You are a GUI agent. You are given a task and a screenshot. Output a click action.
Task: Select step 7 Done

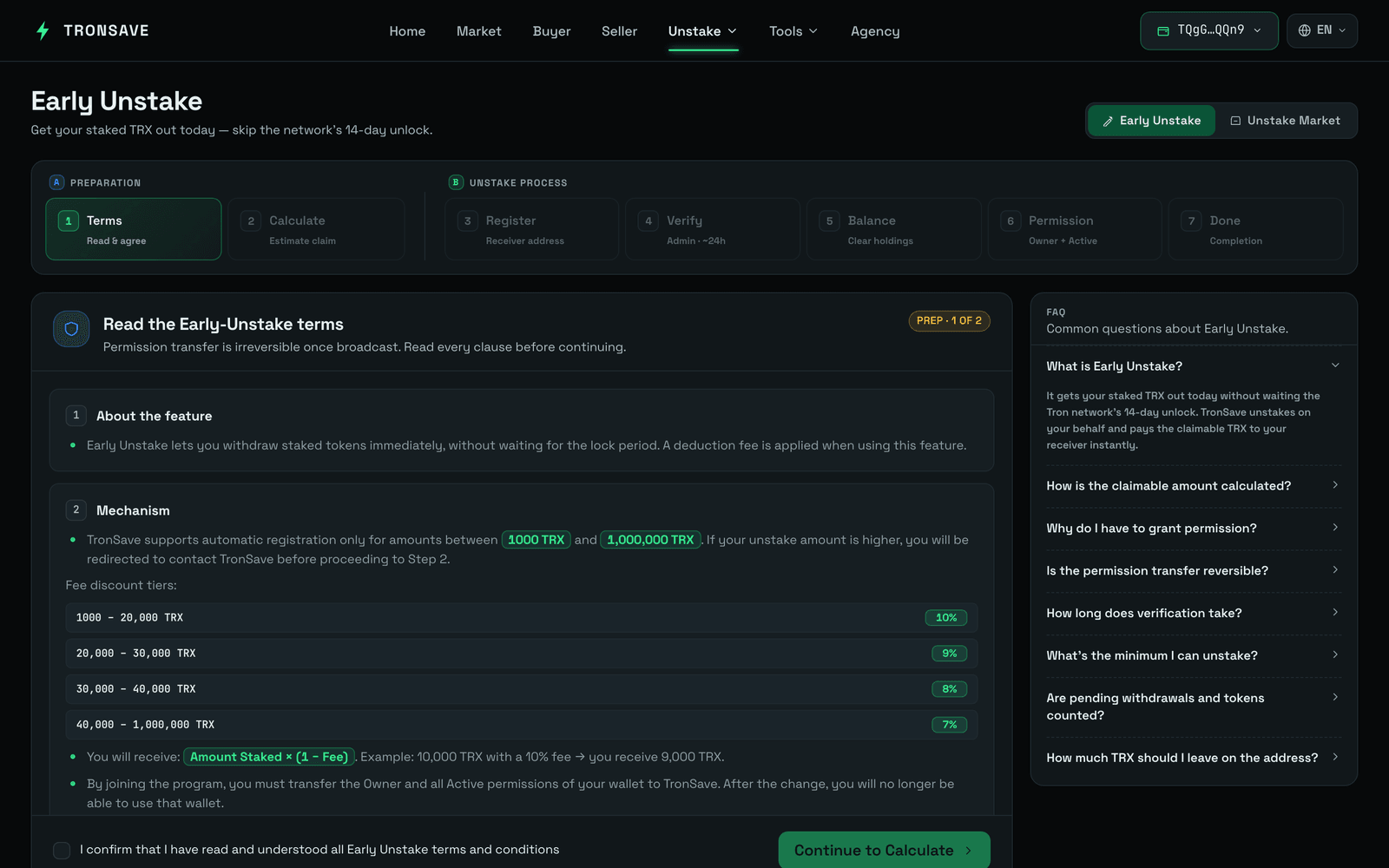coord(1256,229)
